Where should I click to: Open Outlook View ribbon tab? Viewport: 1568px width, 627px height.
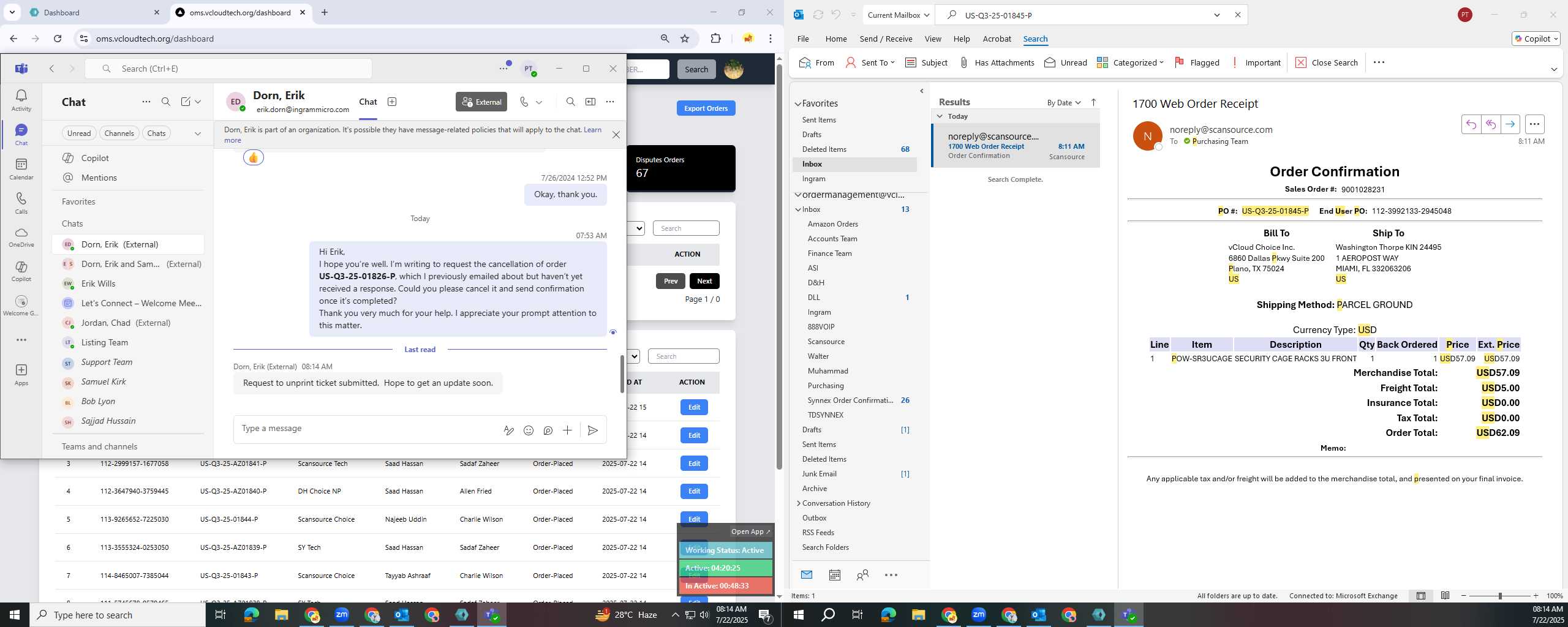933,39
